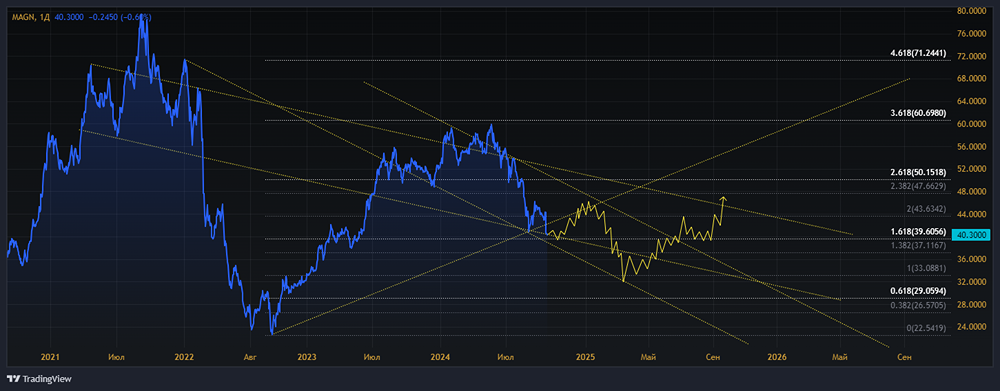Click the 1Д interval label in the legend
Viewport: 1000px width, 391px height.
tap(45, 17)
